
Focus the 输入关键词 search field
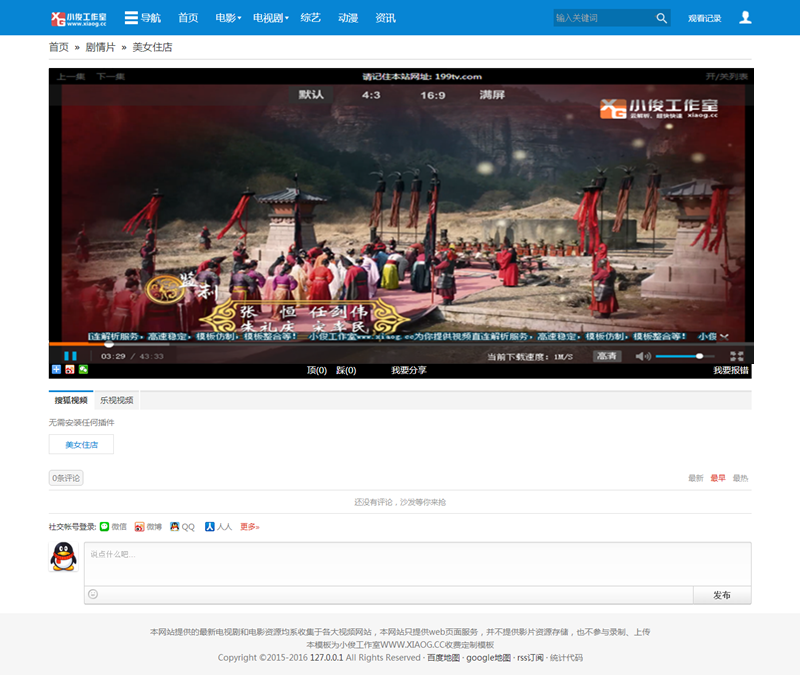[604, 18]
